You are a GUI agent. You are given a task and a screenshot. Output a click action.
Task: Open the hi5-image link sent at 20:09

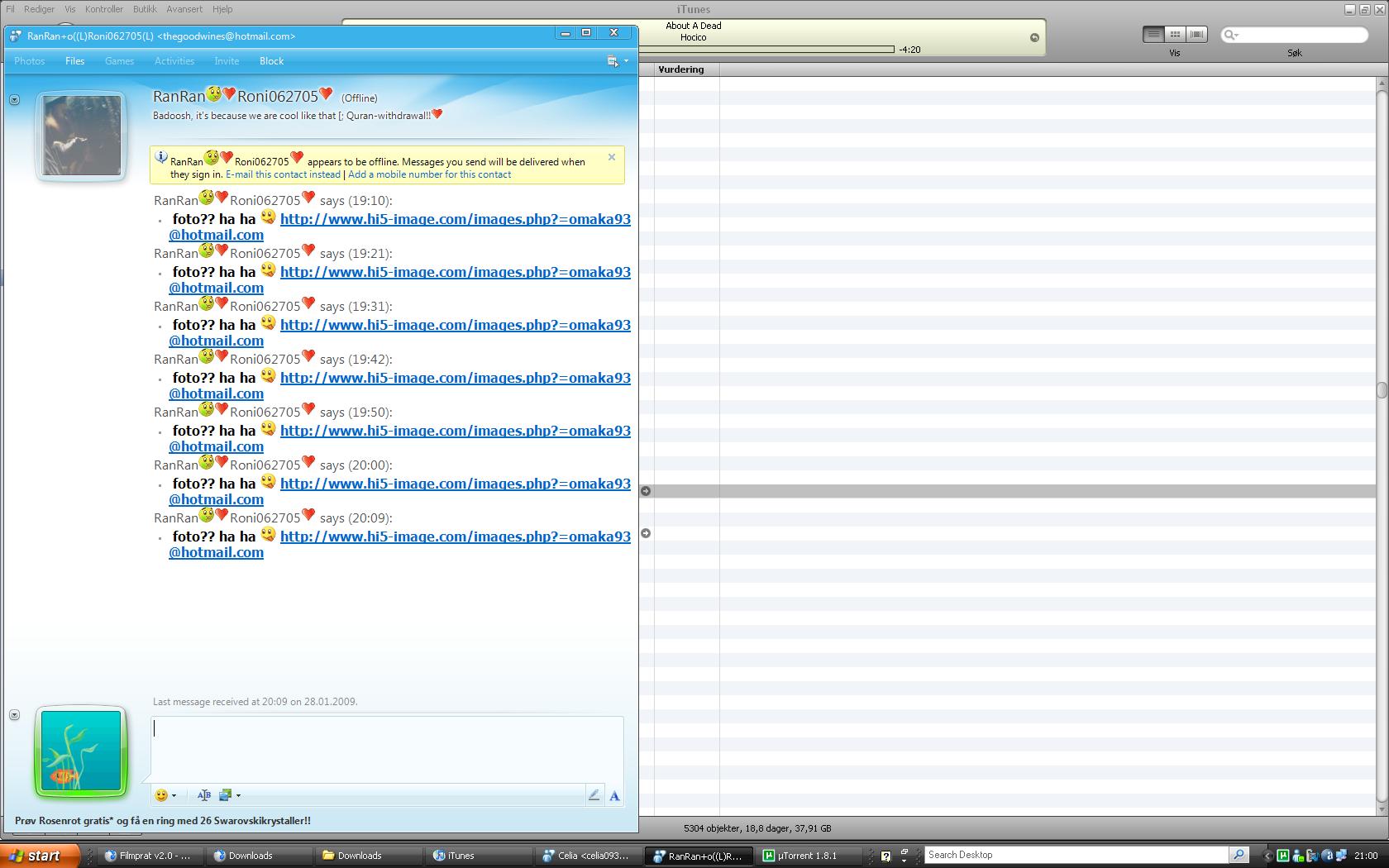[456, 537]
